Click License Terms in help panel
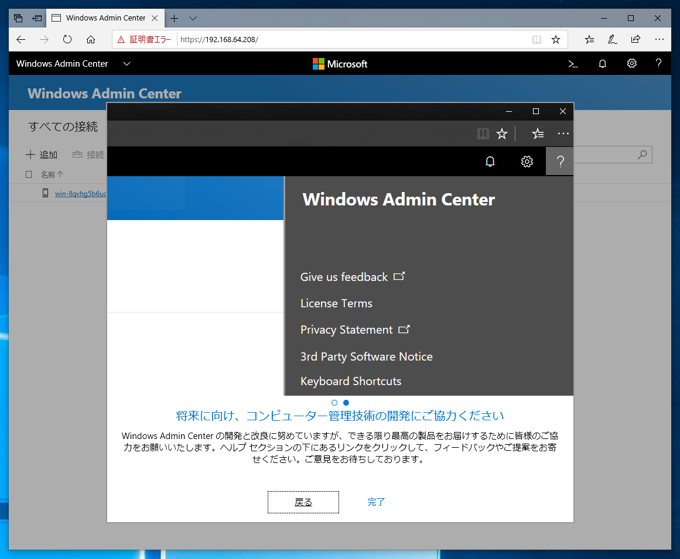The image size is (680, 559). click(336, 303)
